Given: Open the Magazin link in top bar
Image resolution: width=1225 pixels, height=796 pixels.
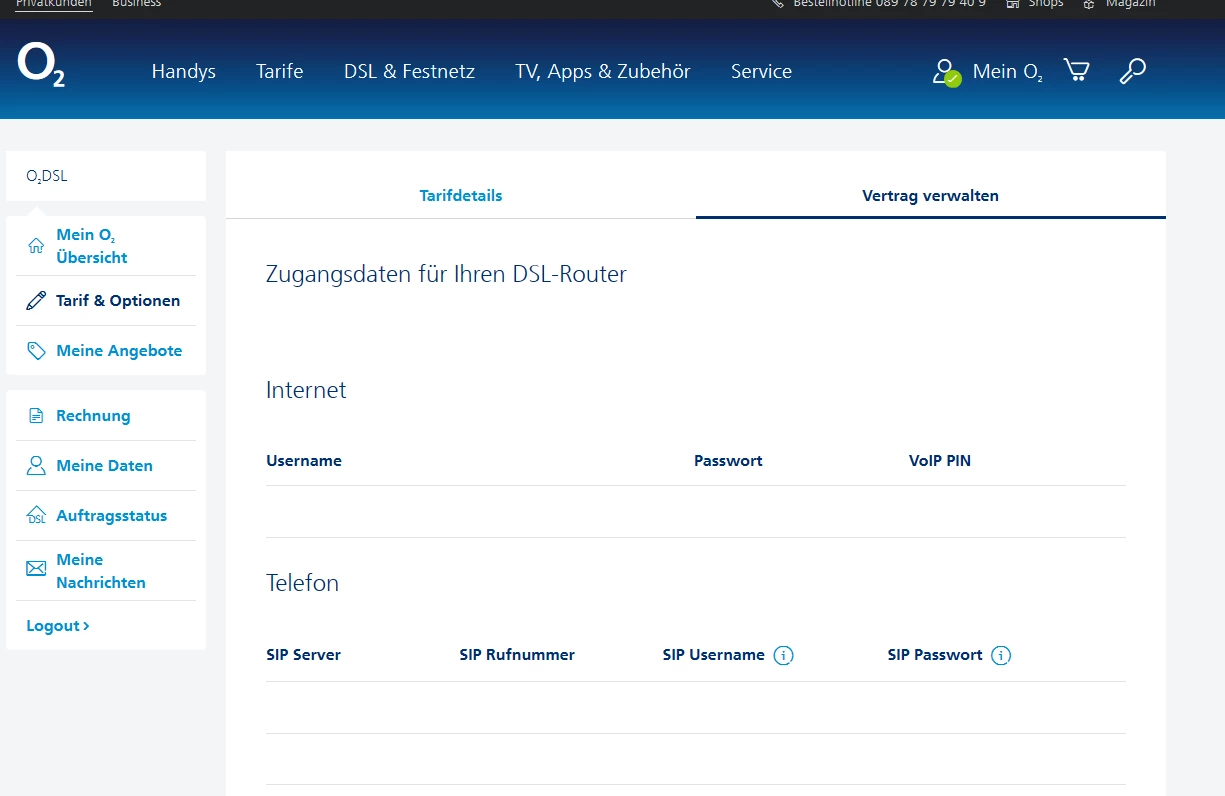Looking at the screenshot, I should click(x=1130, y=4).
